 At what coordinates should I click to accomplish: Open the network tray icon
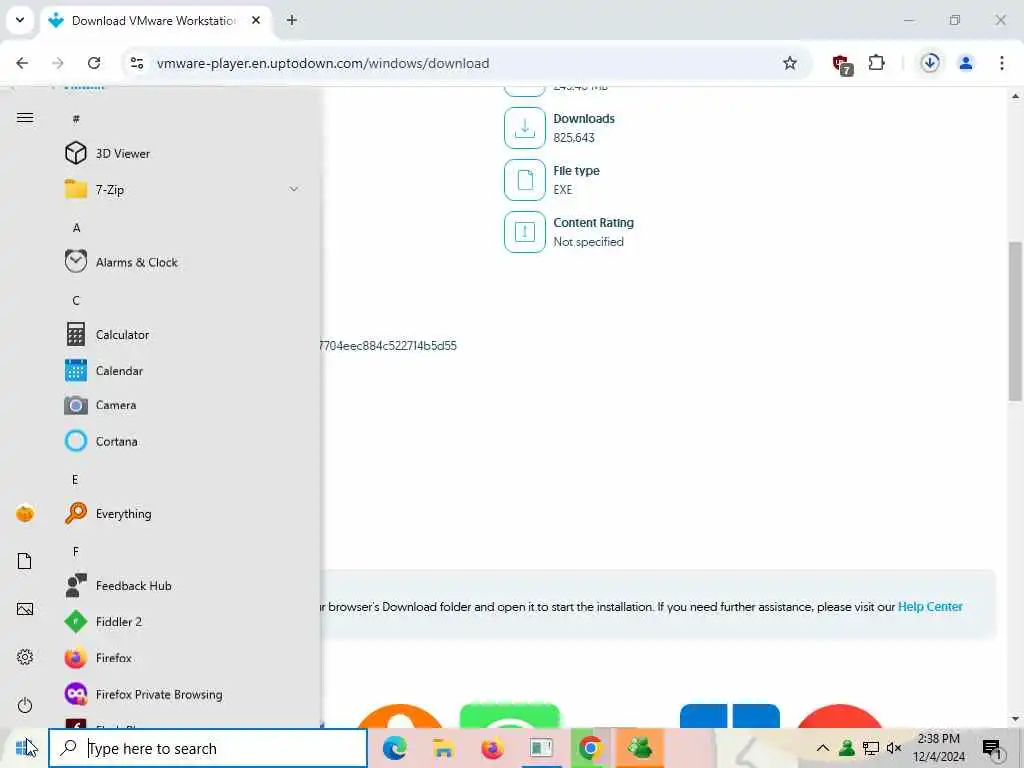pos(871,748)
